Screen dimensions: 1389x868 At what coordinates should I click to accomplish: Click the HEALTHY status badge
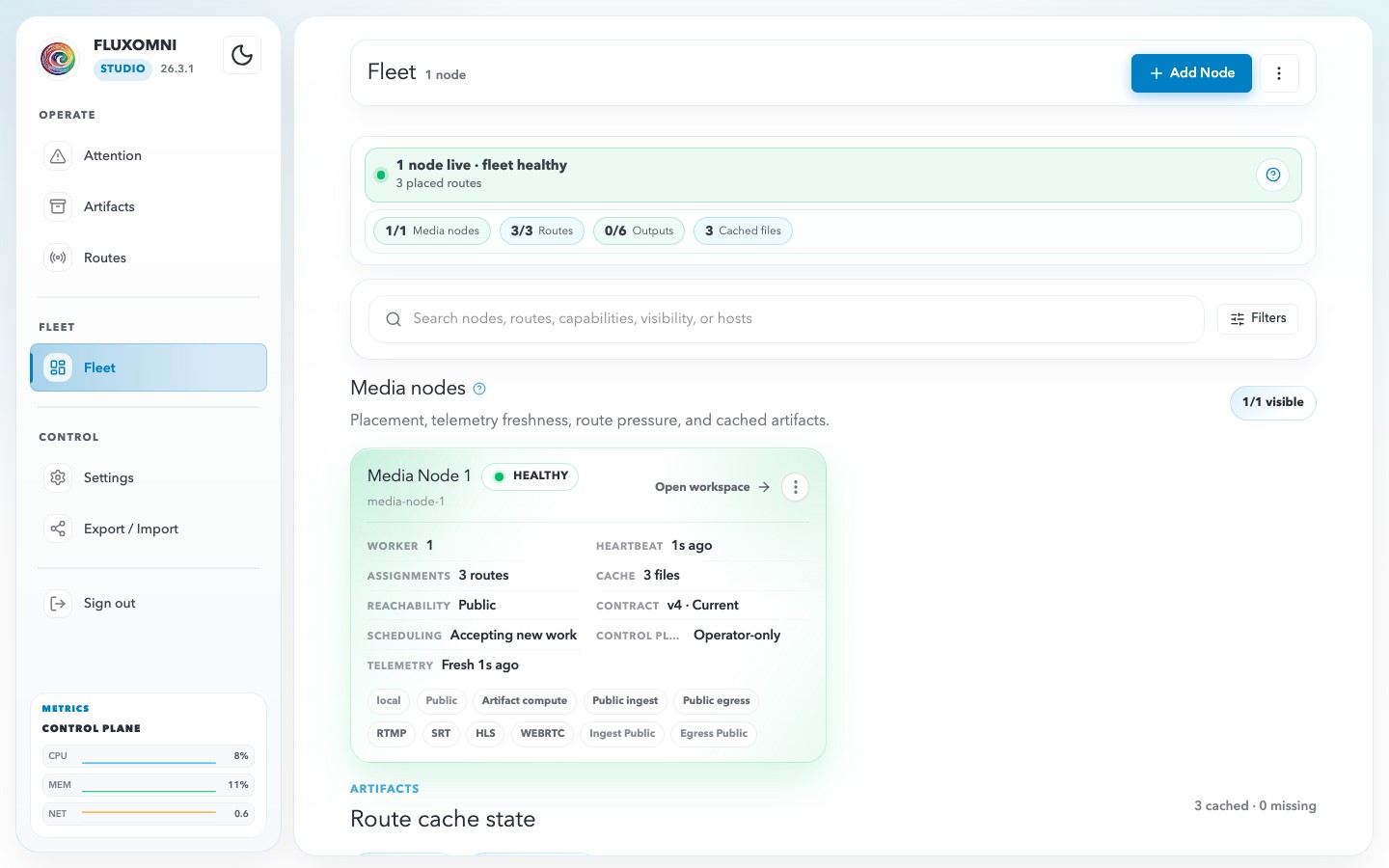(530, 476)
